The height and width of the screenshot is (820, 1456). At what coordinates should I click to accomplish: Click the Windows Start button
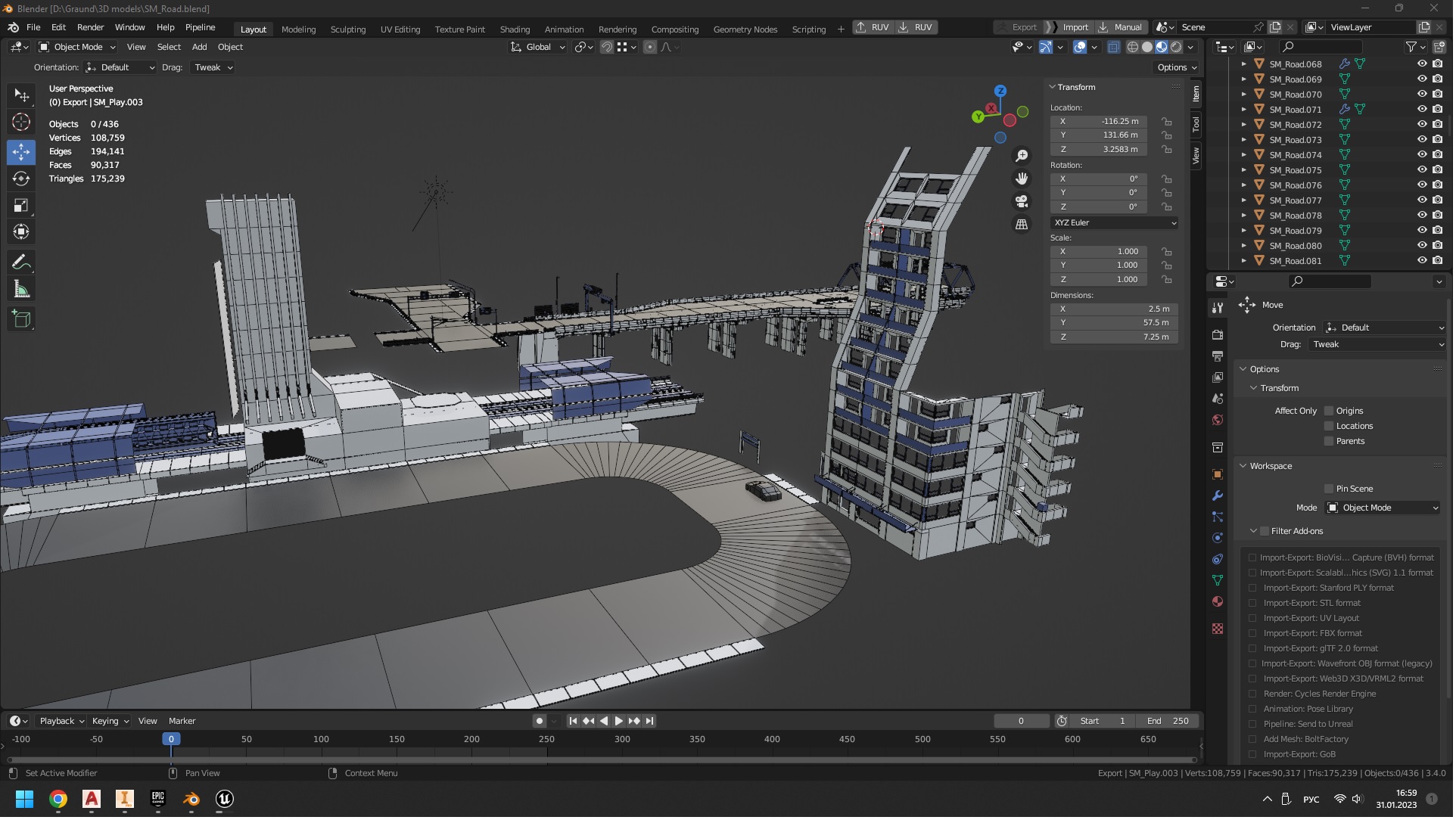point(25,800)
